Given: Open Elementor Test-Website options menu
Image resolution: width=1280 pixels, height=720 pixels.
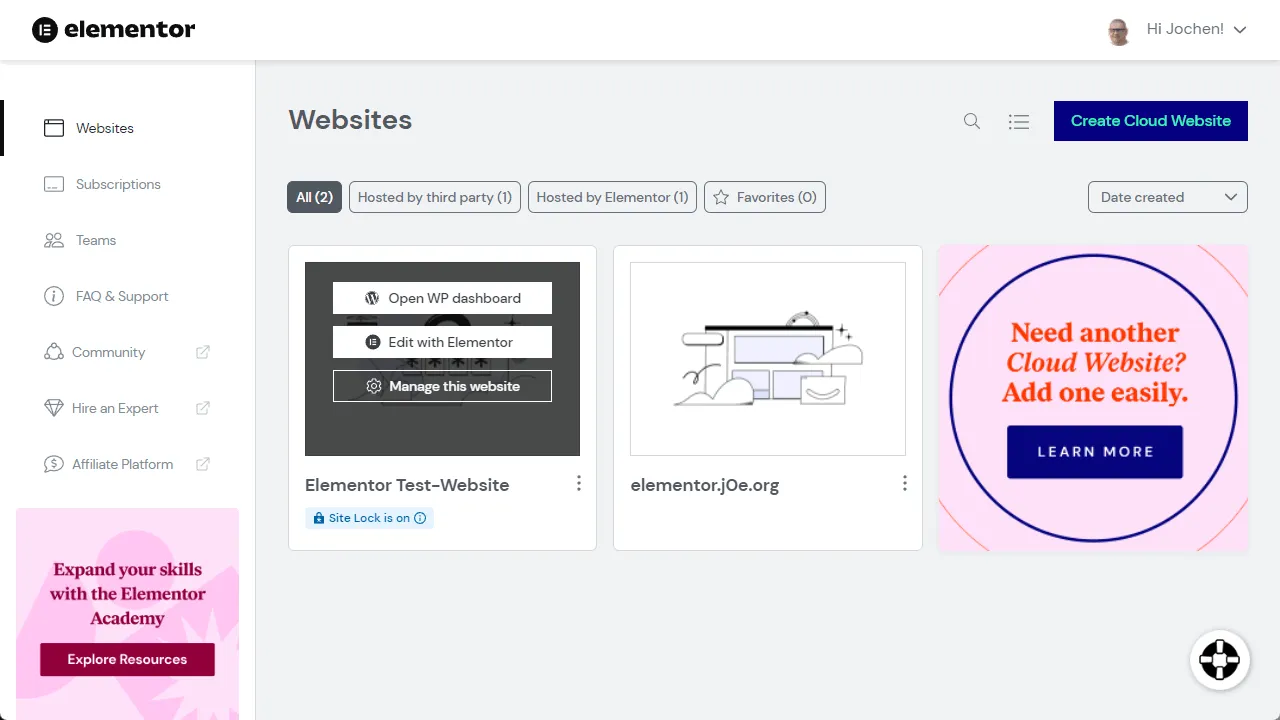Looking at the screenshot, I should [579, 483].
